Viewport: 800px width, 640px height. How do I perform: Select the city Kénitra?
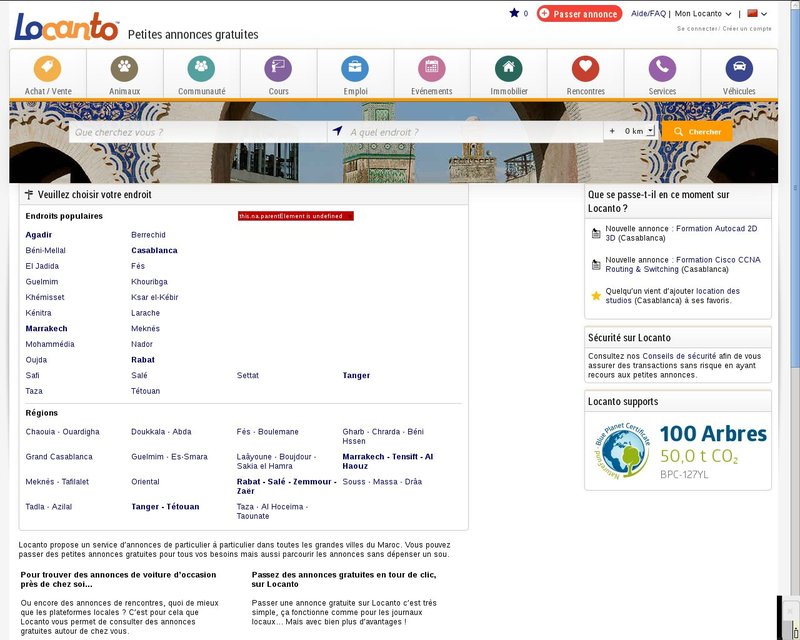pyautogui.click(x=38, y=313)
